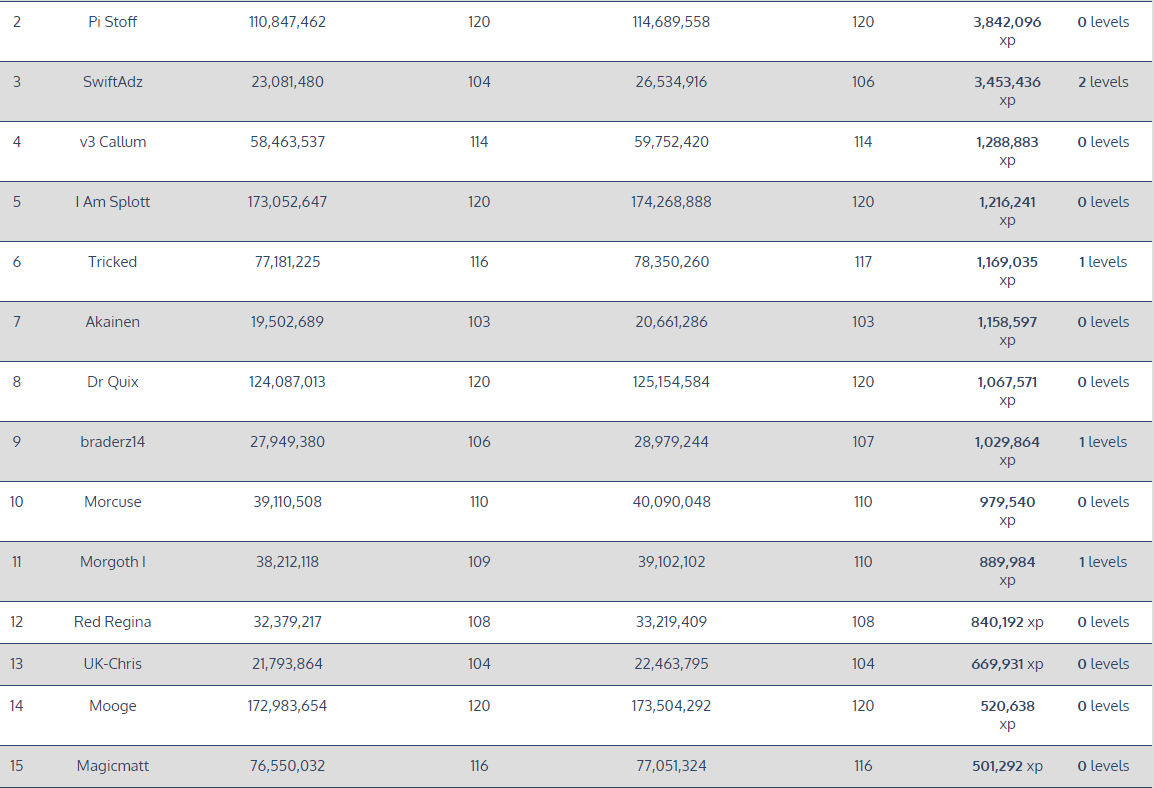Click the 1,169,035 xp gain for Tricked

[1007, 262]
